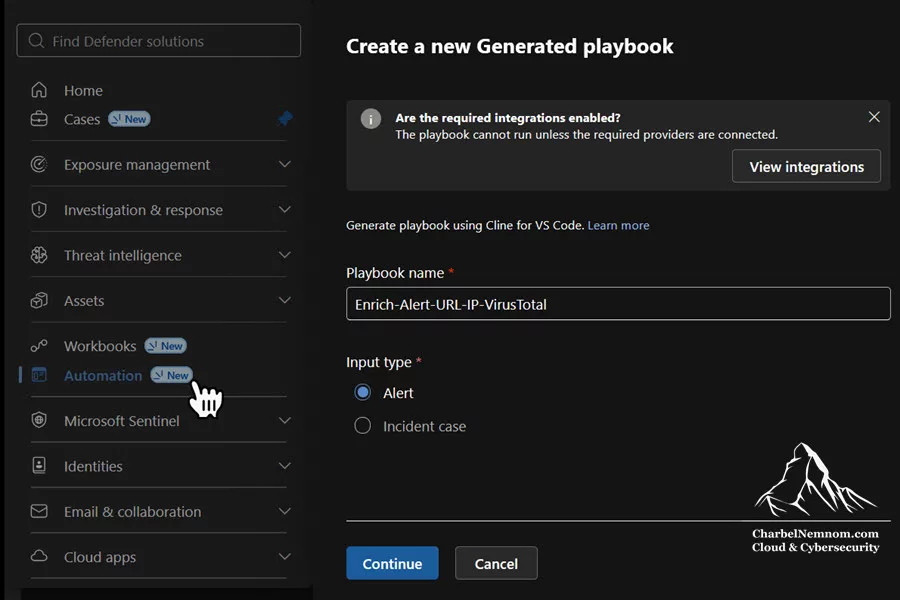Click the View integrations button

[806, 167]
